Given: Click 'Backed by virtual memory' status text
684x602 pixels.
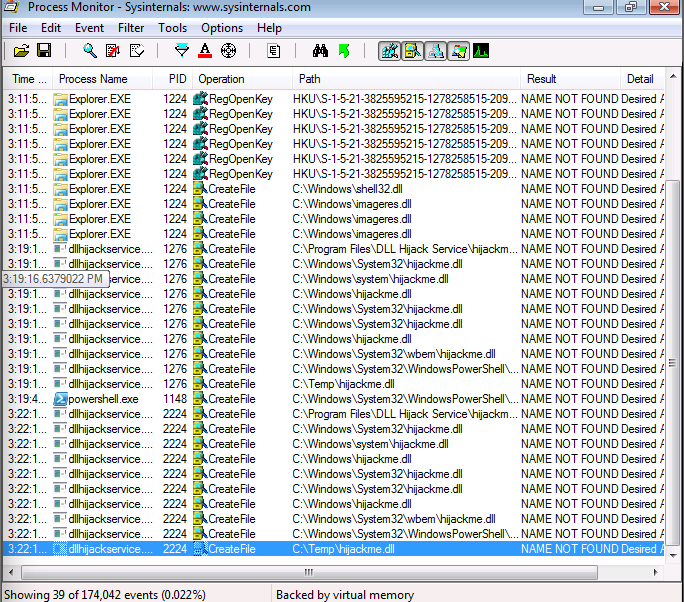Looking at the screenshot, I should (345, 595).
